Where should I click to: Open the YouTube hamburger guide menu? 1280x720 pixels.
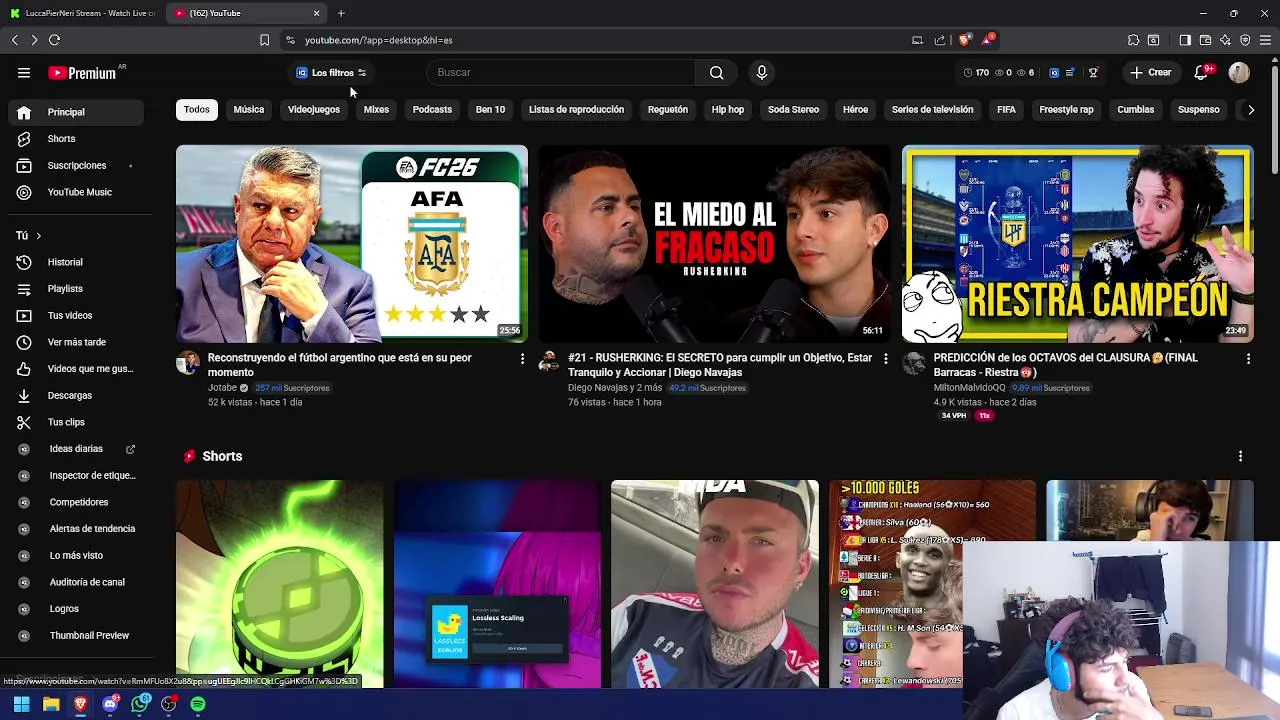(24, 73)
